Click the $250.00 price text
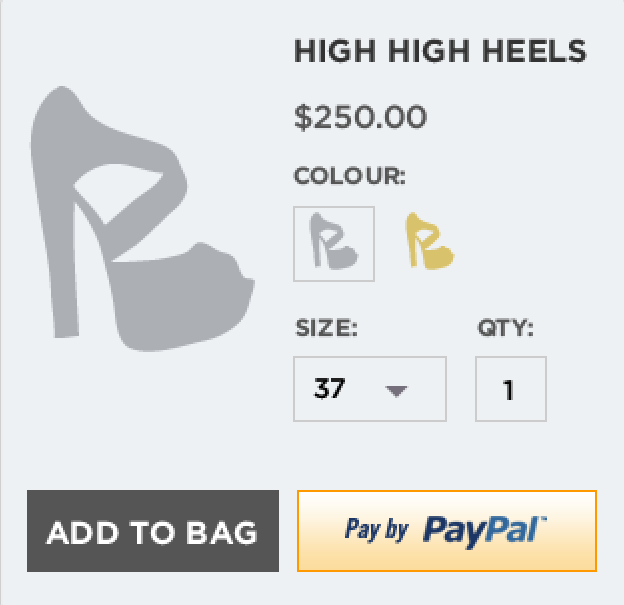This screenshot has height=605, width=624. coord(360,117)
